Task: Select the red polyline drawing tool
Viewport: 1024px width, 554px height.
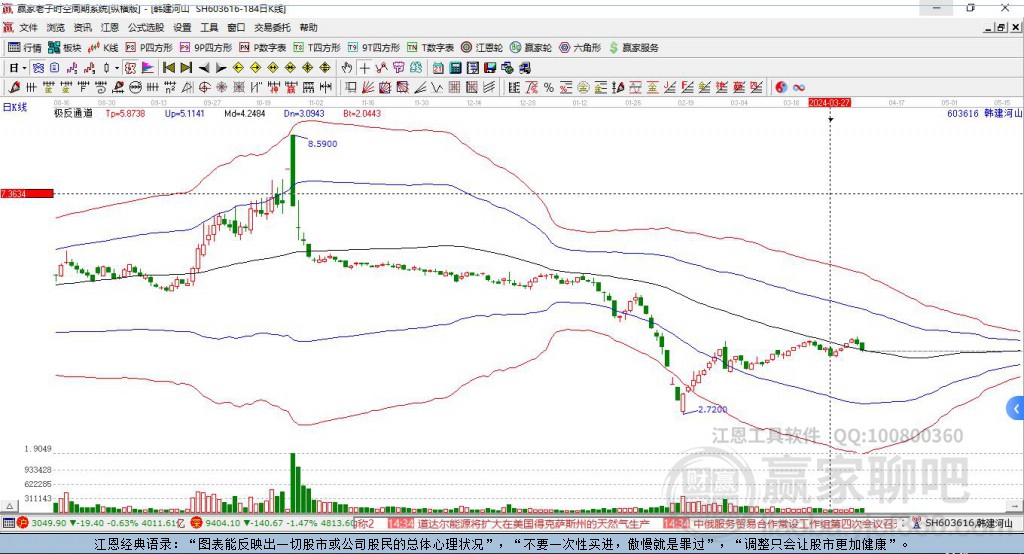Action: 381,68
